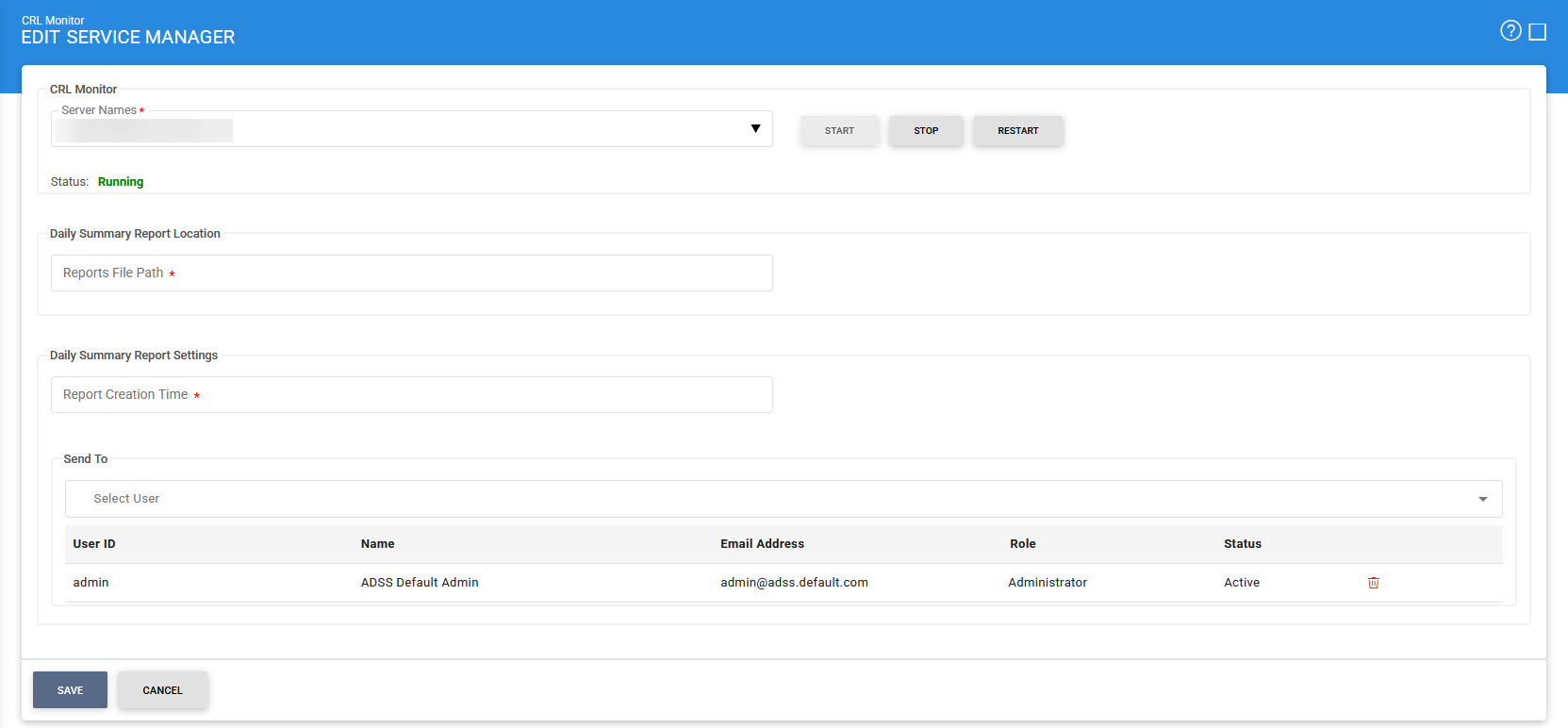Click the Status column header in table
Image resolution: width=1568 pixels, height=728 pixels.
point(1242,544)
